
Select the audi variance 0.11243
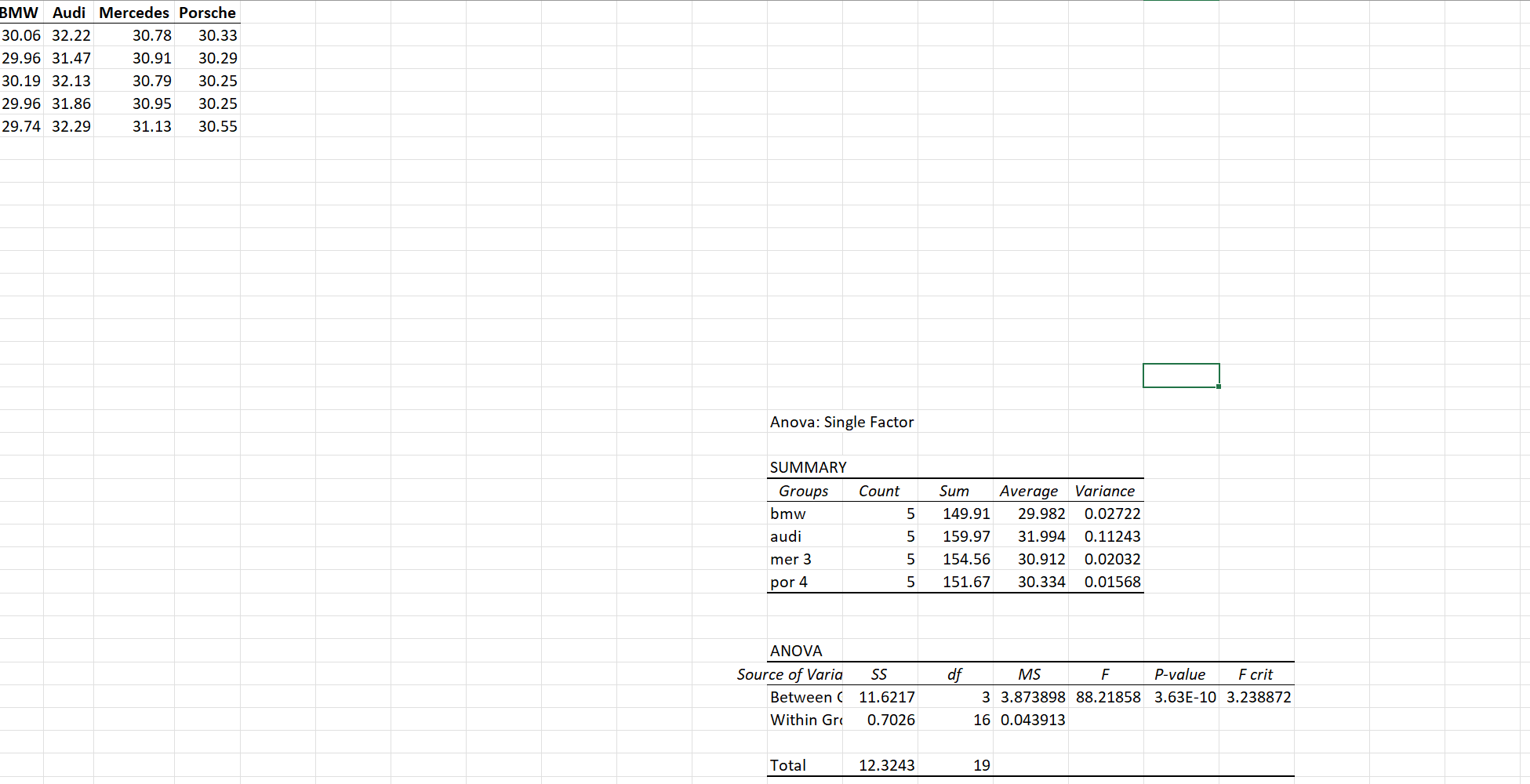point(1106,536)
